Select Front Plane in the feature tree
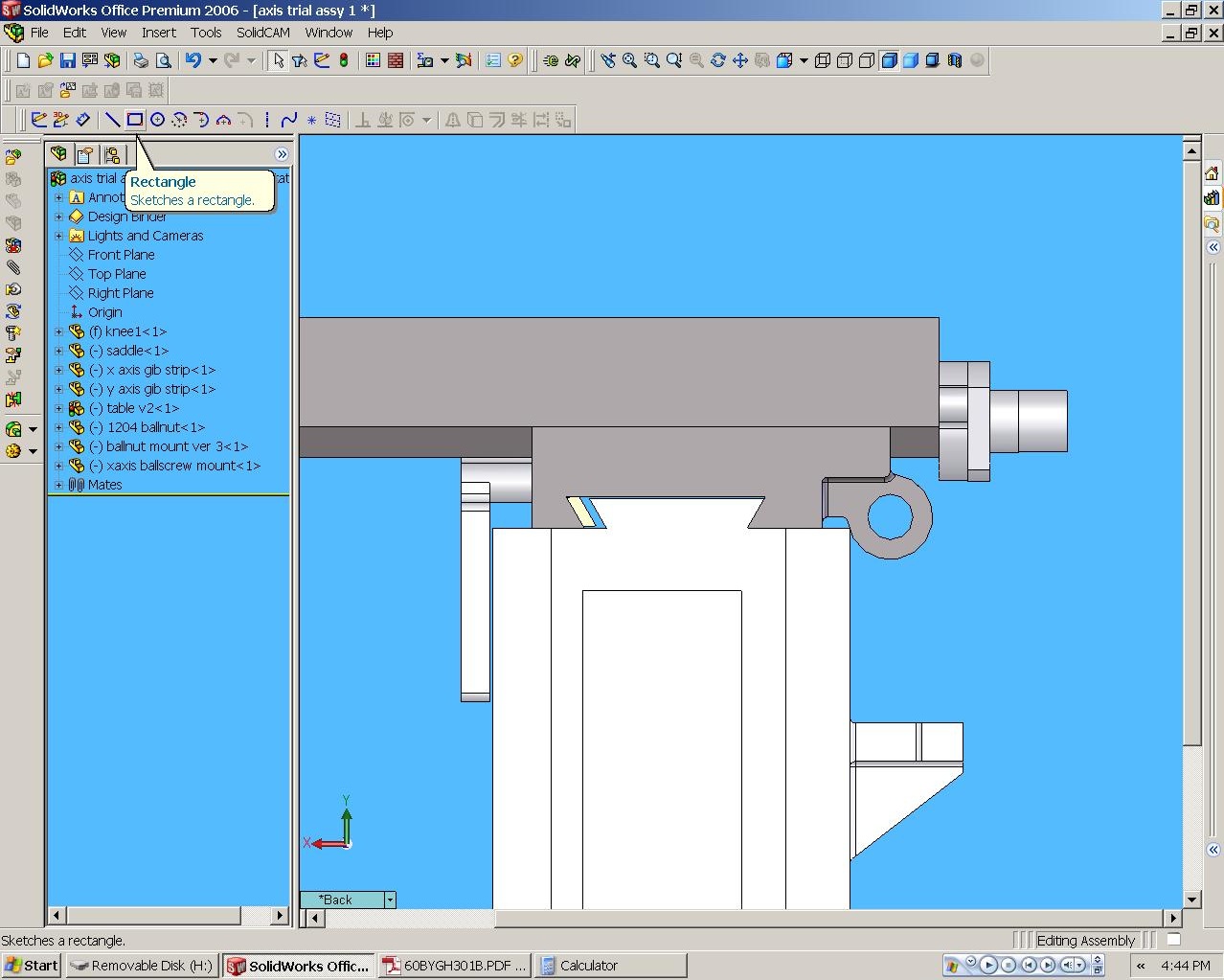Viewport: 1224px width, 980px height. pos(121,255)
